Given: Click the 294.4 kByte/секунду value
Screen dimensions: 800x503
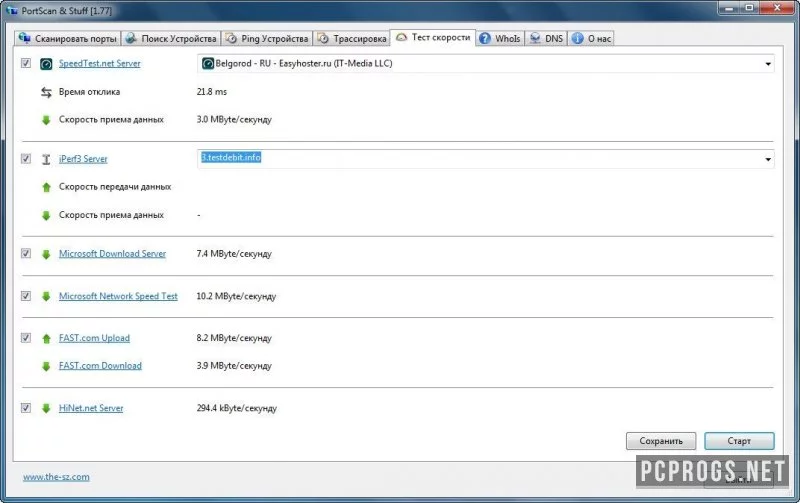Looking at the screenshot, I should click(x=237, y=408).
